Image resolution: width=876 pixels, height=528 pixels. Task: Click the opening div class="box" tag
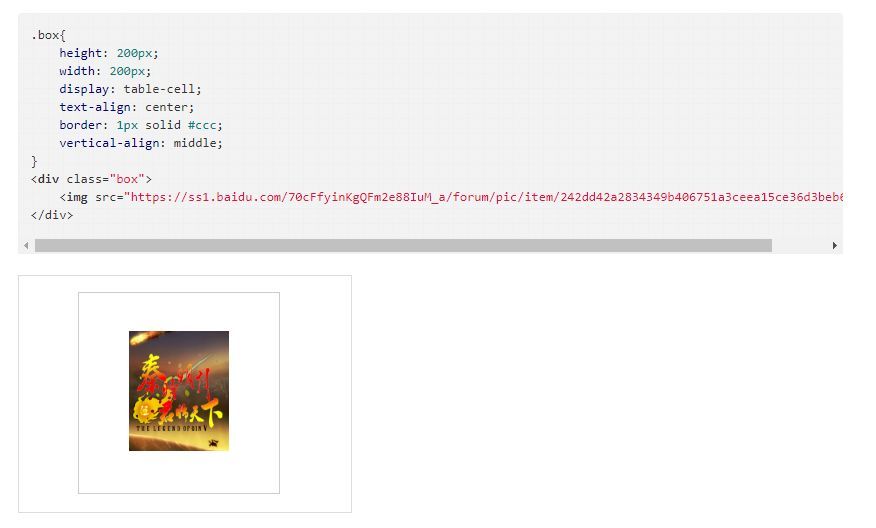(91, 179)
